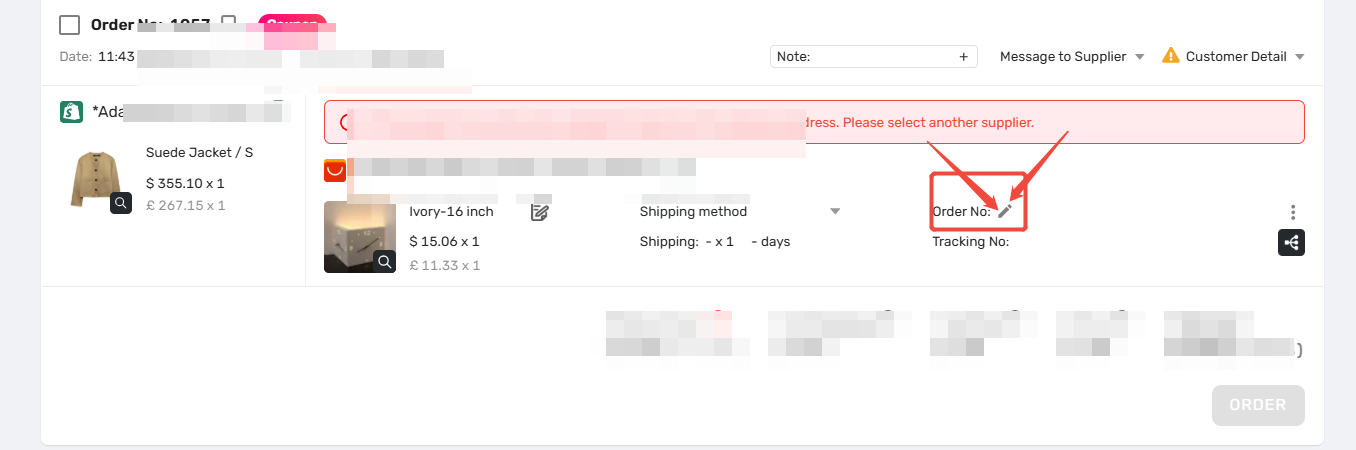Click the pencil icon beside Order No
This screenshot has width=1356, height=450.
[1005, 211]
